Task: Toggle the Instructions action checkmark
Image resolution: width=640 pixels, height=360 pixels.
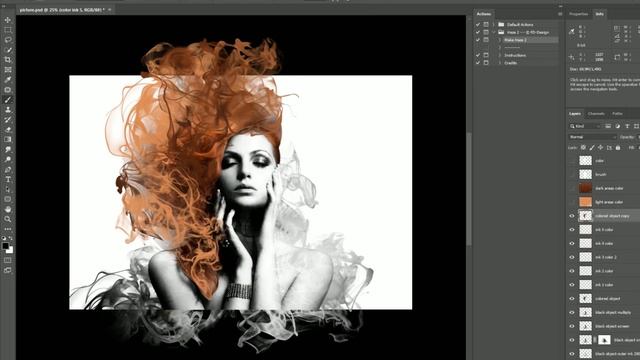Action: click(478, 55)
